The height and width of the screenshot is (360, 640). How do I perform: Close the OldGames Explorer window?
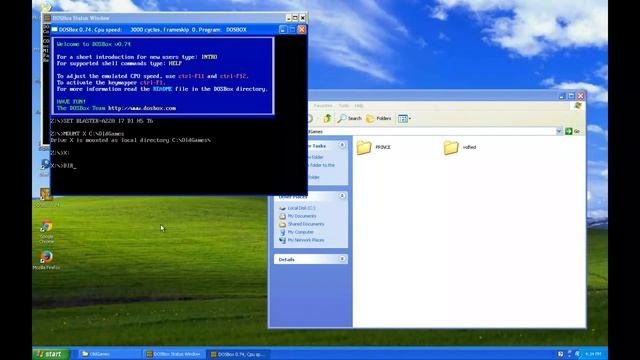pos(581,96)
